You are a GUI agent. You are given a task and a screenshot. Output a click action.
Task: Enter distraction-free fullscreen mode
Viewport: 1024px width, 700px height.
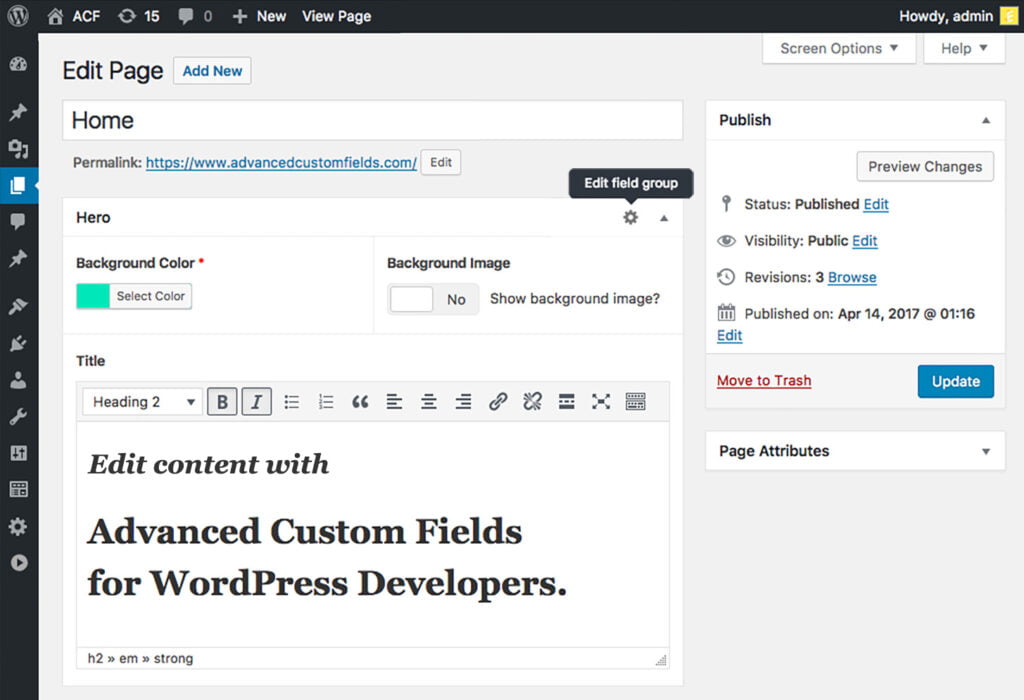point(601,401)
